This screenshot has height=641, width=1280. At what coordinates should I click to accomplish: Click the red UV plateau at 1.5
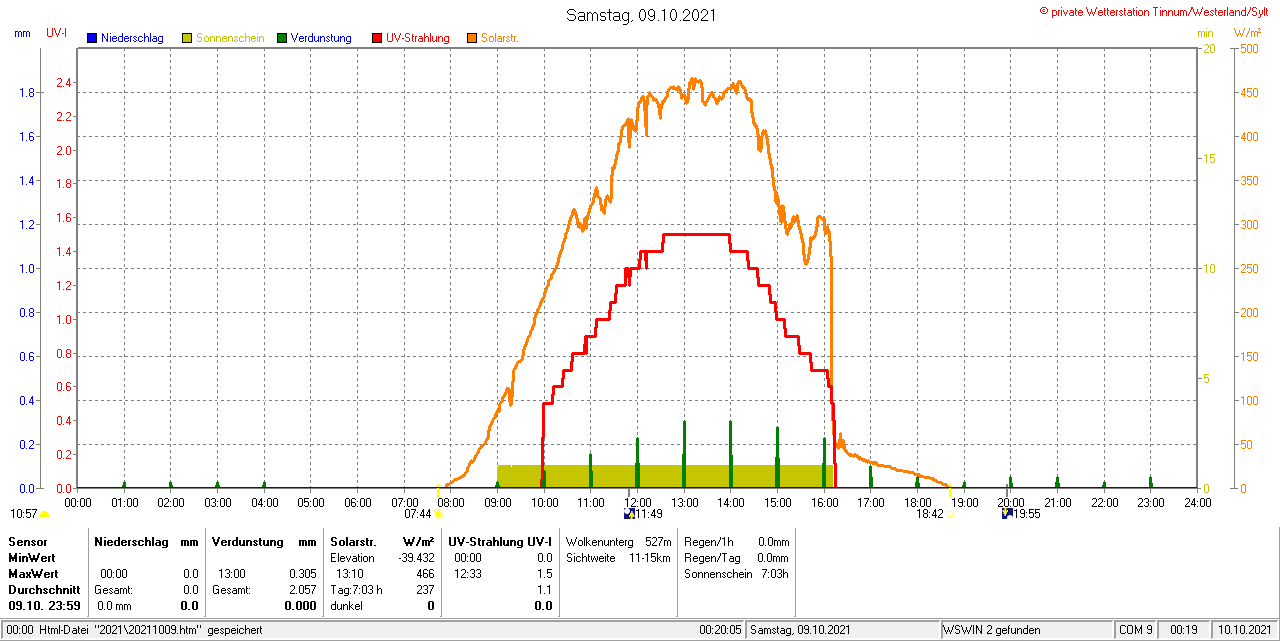click(x=696, y=234)
